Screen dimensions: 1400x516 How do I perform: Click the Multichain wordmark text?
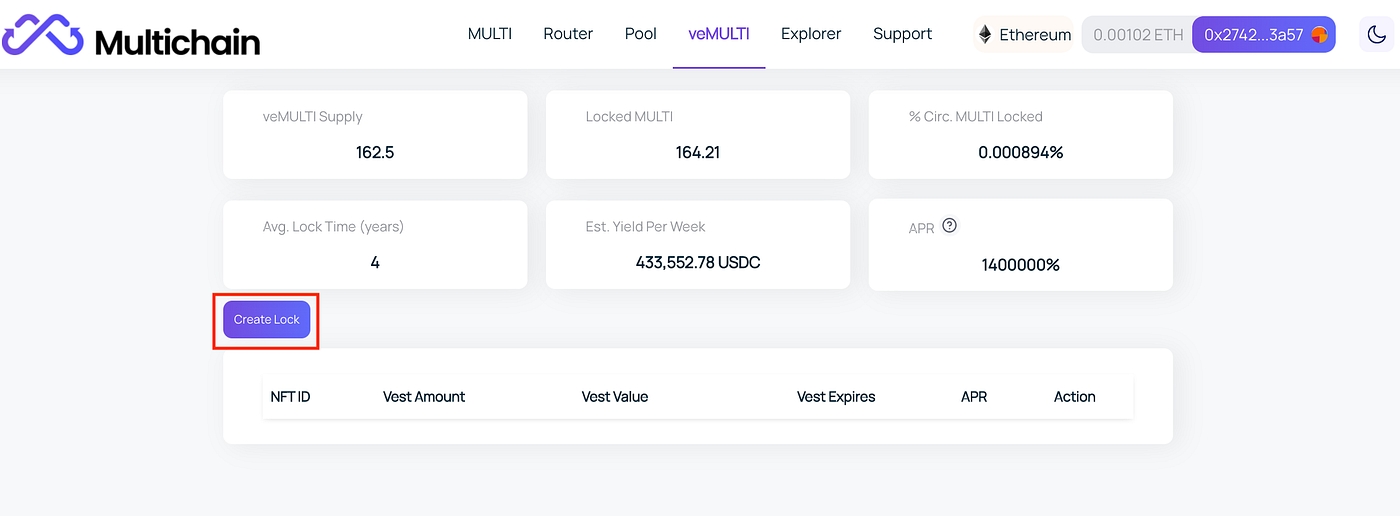[x=177, y=41]
